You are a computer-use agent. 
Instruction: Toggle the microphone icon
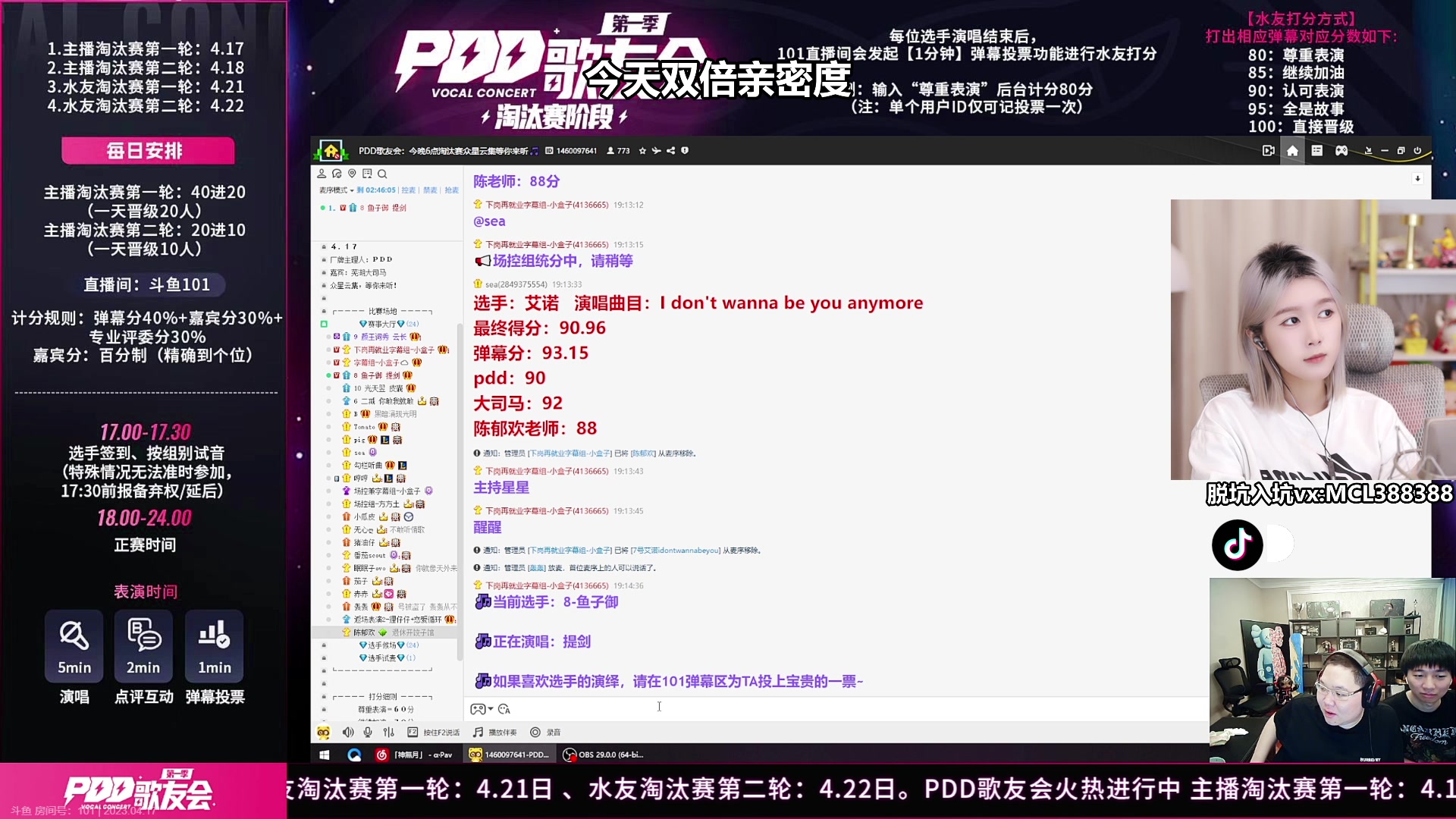(x=368, y=733)
